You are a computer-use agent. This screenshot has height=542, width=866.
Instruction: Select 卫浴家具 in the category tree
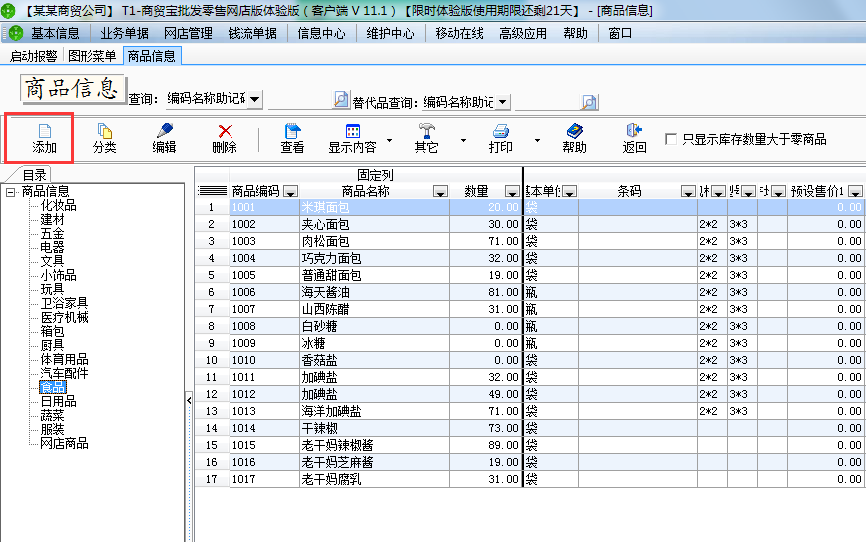(65, 303)
